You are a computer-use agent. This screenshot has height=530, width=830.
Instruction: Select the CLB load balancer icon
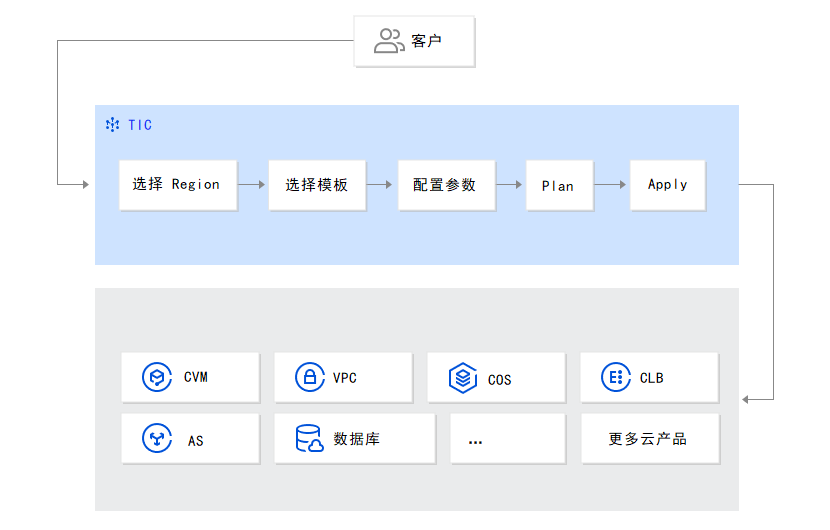pos(616,377)
